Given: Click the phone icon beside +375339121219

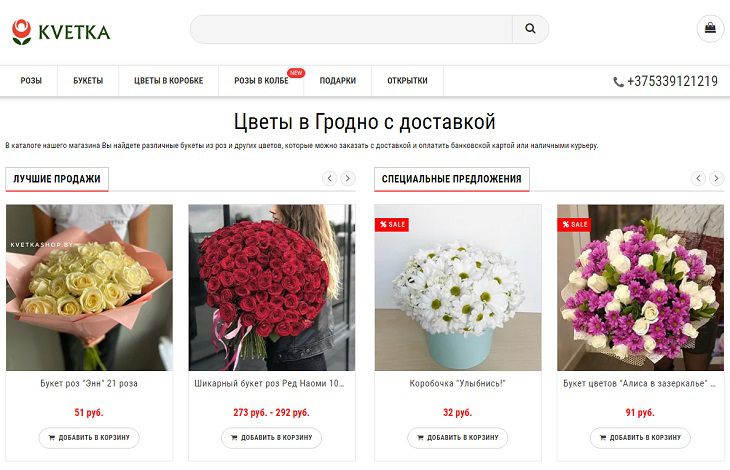Looking at the screenshot, I should [x=618, y=82].
